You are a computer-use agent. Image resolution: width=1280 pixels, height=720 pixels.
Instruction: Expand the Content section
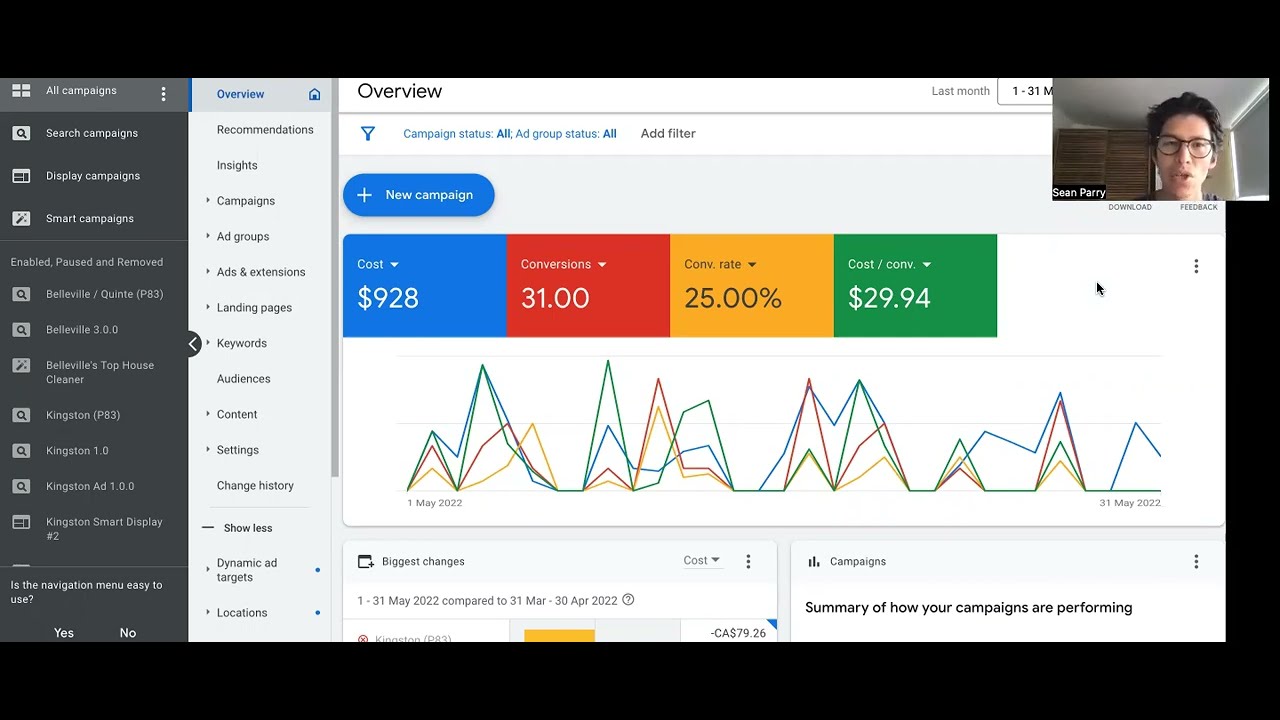208,413
